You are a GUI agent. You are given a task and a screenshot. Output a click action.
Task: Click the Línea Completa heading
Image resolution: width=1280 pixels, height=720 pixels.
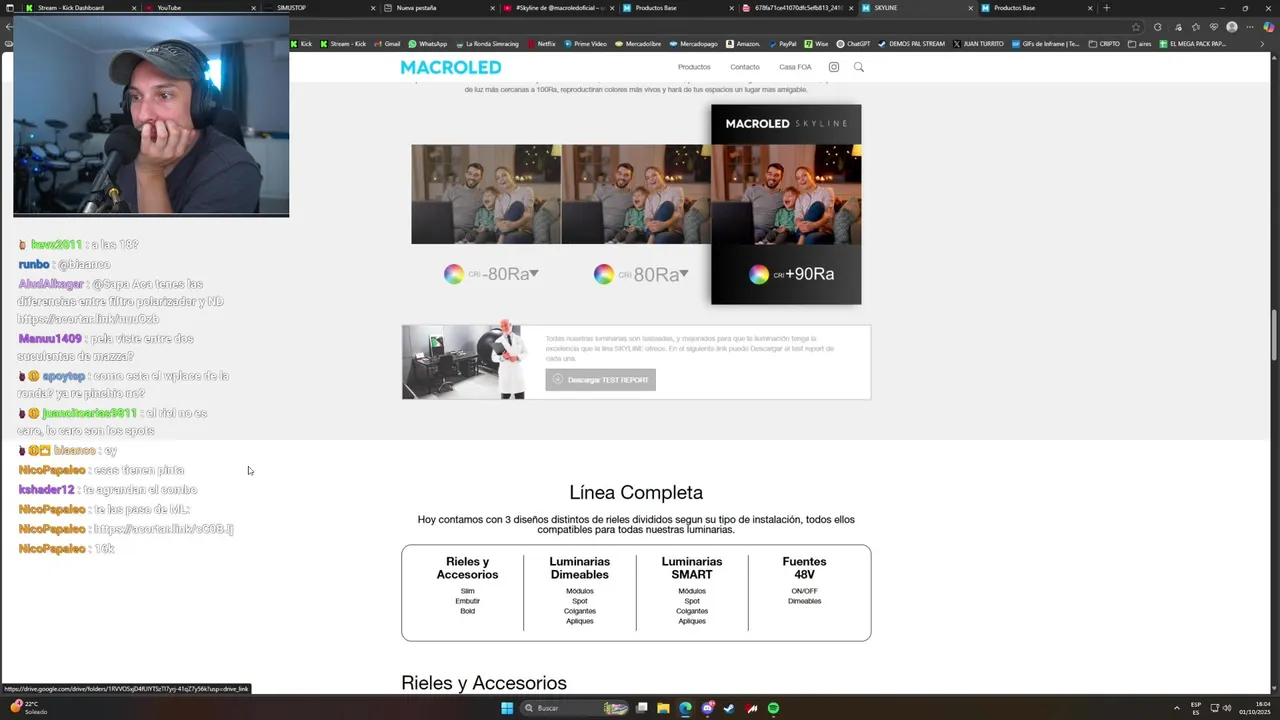pyautogui.click(x=636, y=493)
